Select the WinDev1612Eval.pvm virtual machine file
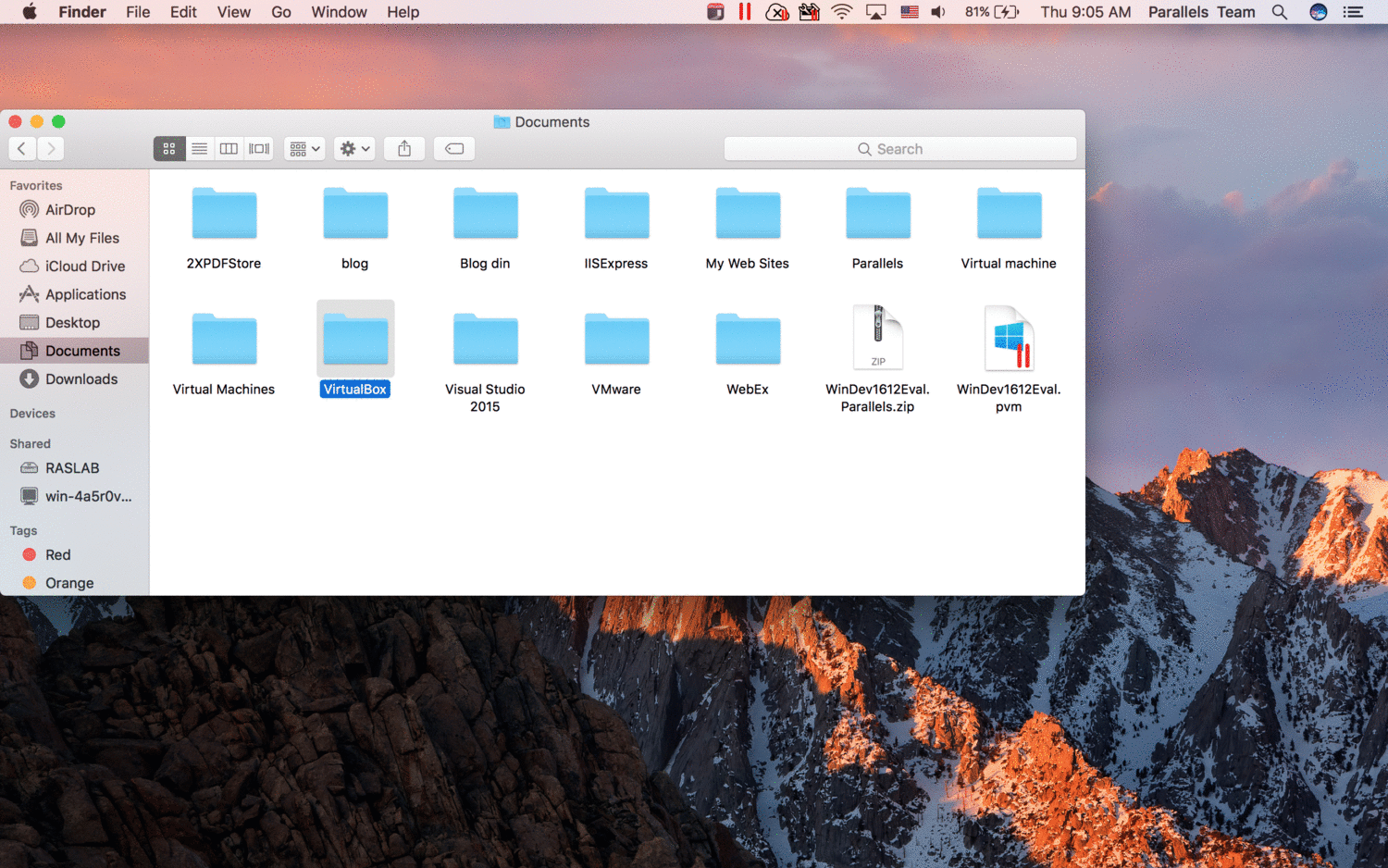The height and width of the screenshot is (868, 1388). click(x=1010, y=338)
